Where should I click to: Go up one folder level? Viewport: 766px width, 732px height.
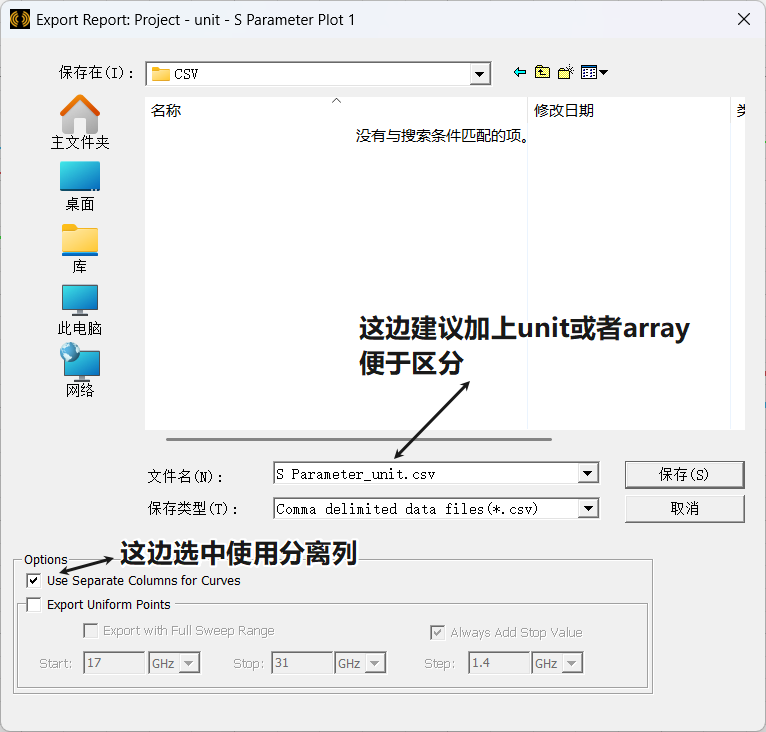[542, 72]
